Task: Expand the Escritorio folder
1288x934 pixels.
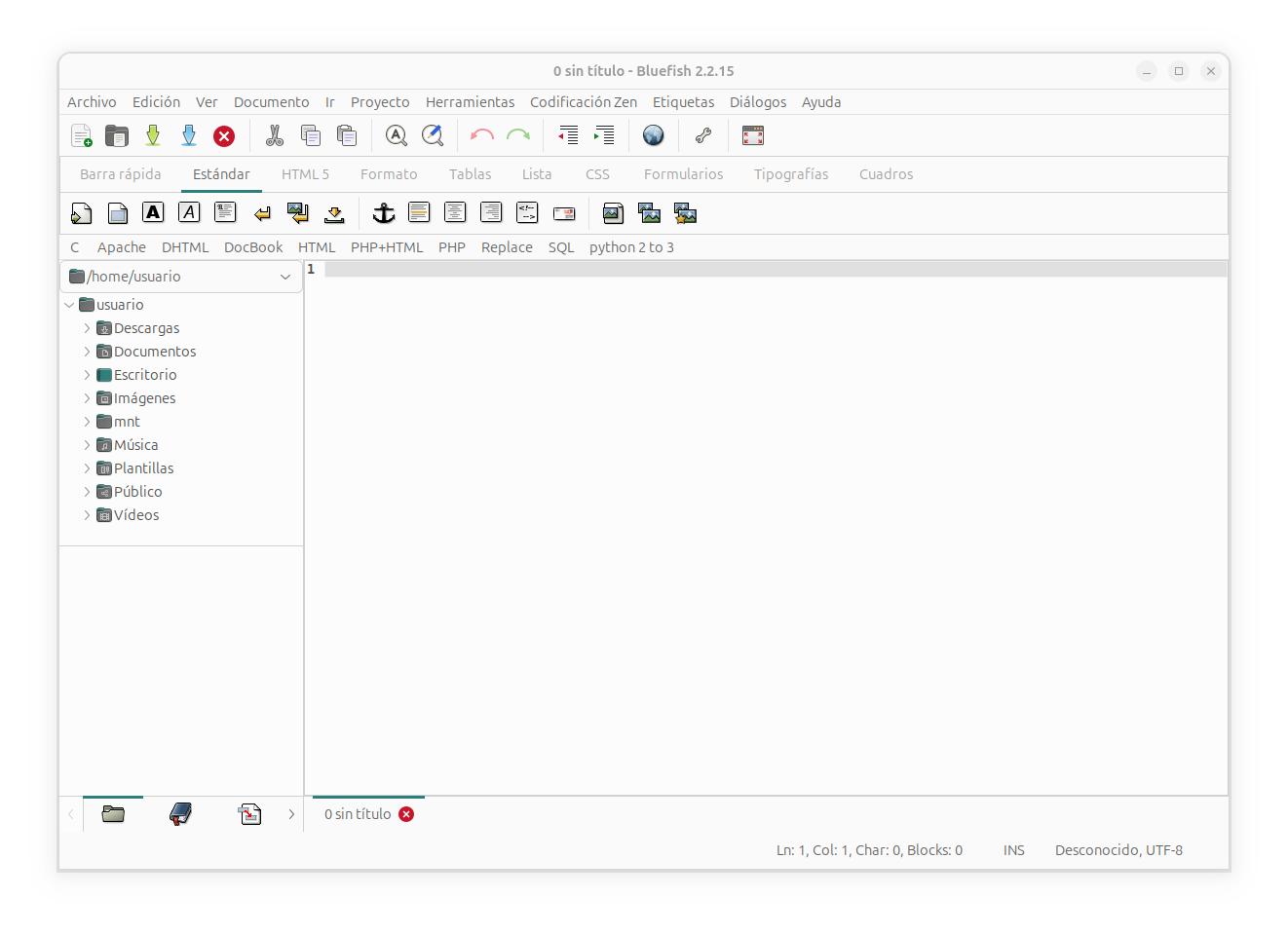Action: [x=87, y=375]
